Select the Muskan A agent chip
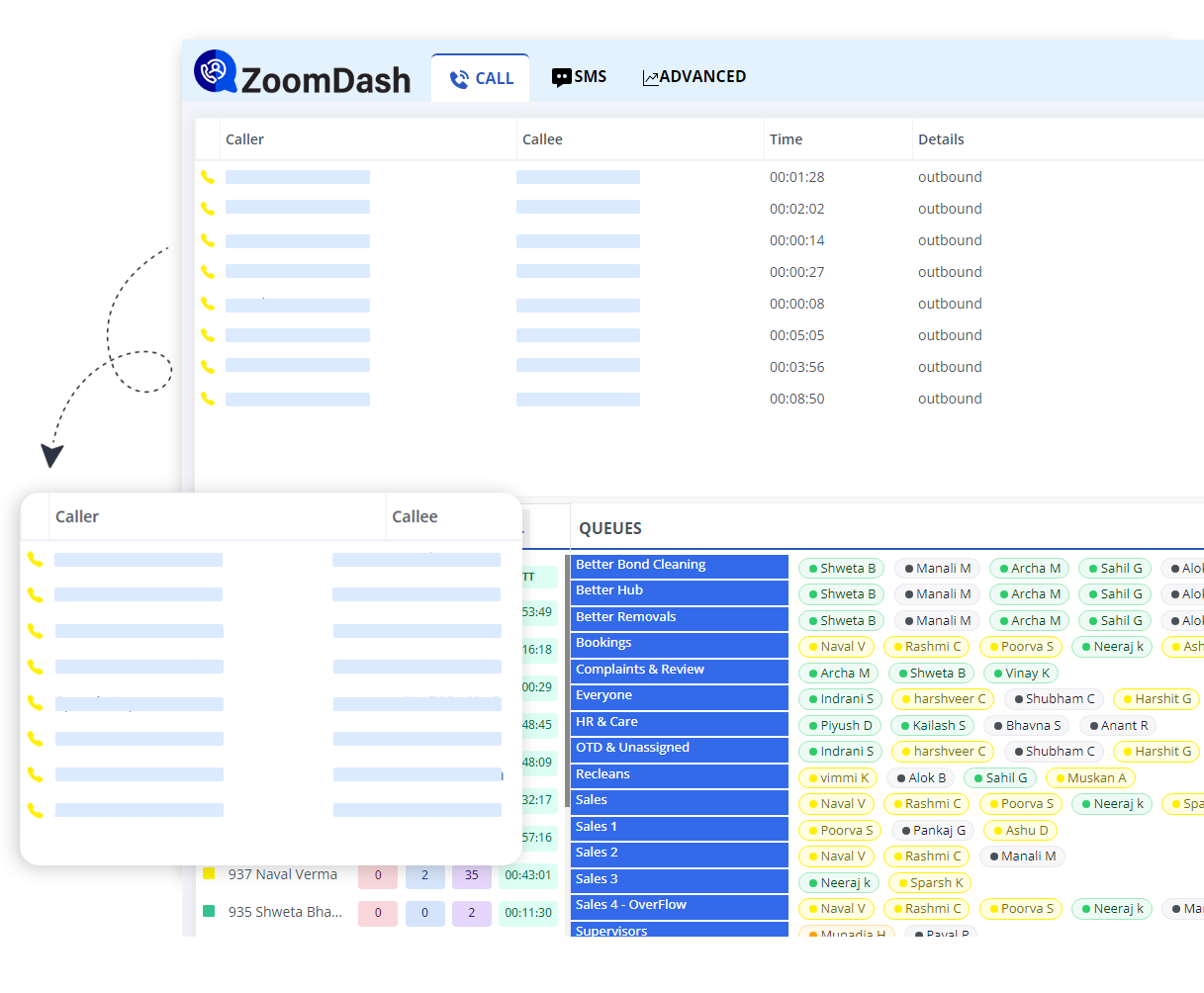This screenshot has width=1204, height=993. tap(1089, 778)
